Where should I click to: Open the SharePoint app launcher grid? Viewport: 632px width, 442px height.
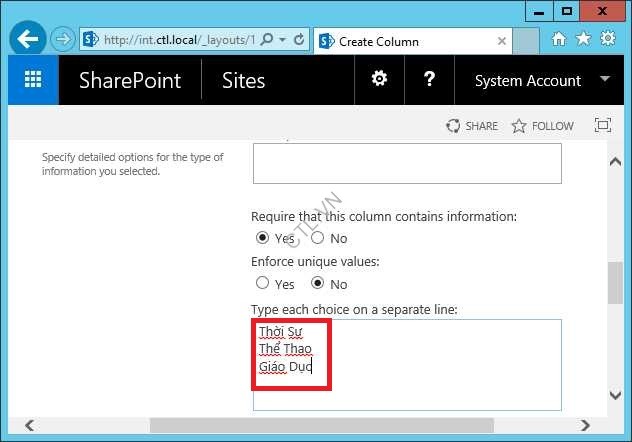point(33,81)
